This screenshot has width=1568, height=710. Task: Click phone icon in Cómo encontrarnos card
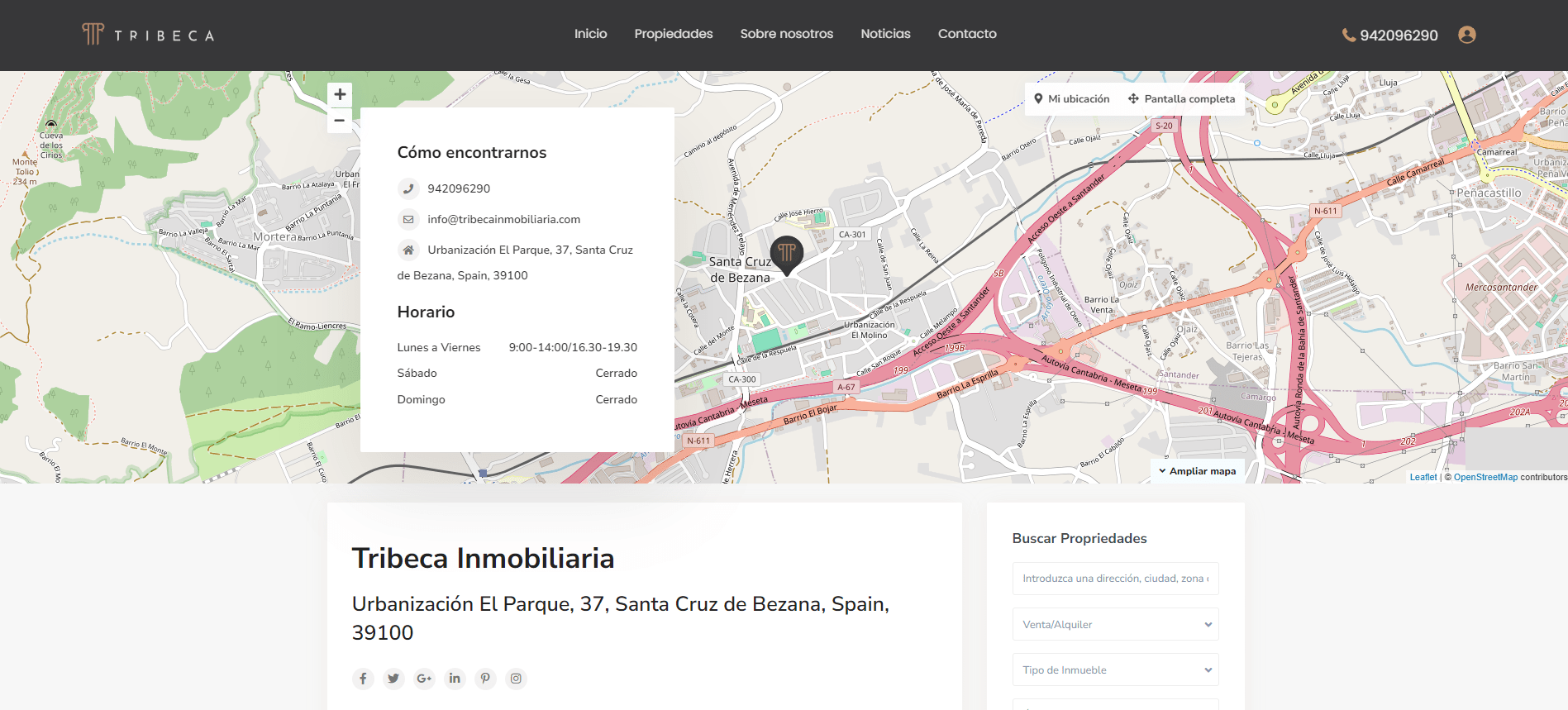(408, 188)
